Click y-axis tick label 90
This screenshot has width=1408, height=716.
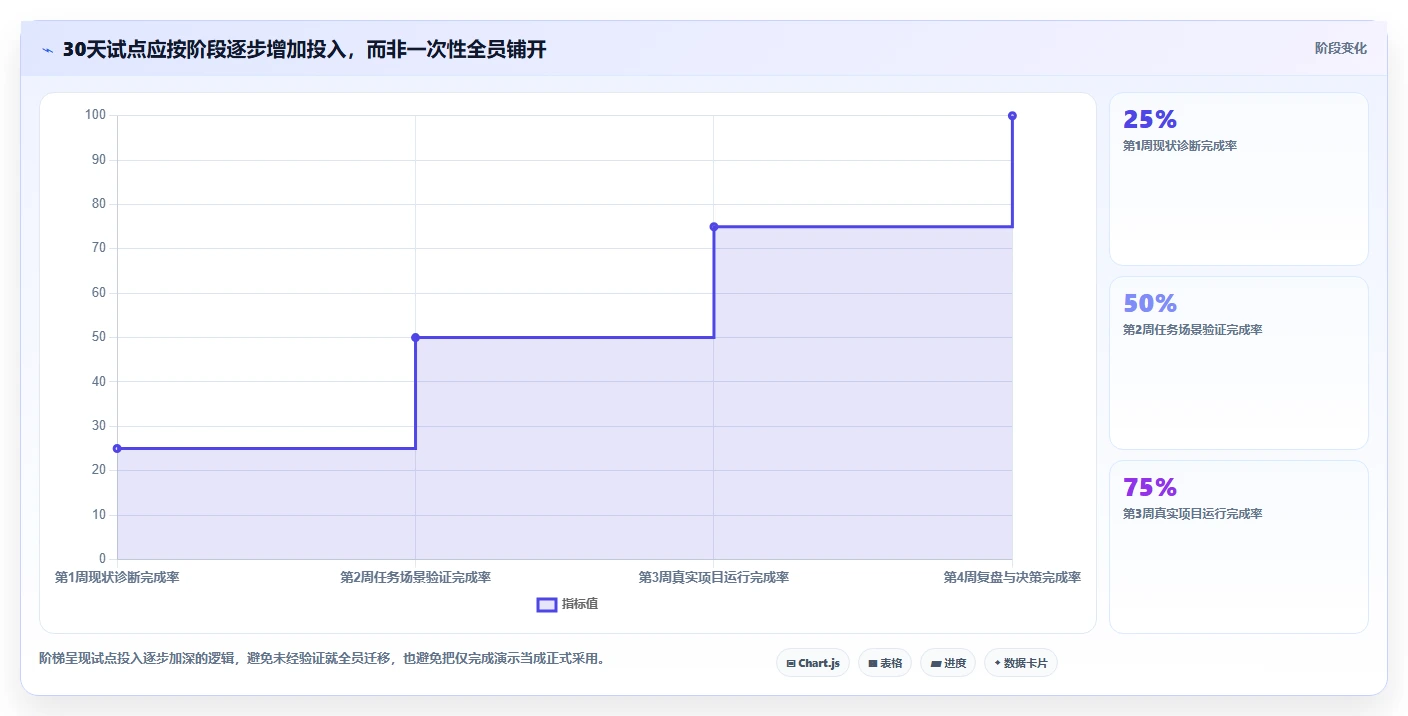click(x=99, y=160)
